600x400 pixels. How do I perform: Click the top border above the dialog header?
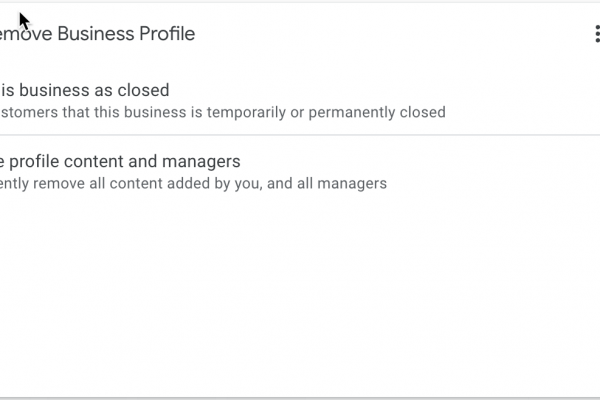pyautogui.click(x=300, y=2)
